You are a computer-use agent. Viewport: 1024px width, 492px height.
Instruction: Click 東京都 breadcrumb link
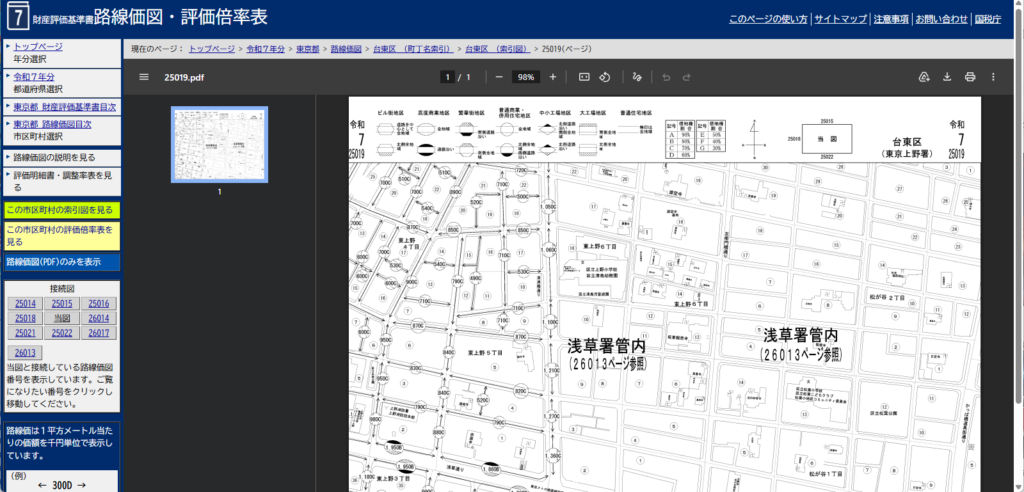307,48
